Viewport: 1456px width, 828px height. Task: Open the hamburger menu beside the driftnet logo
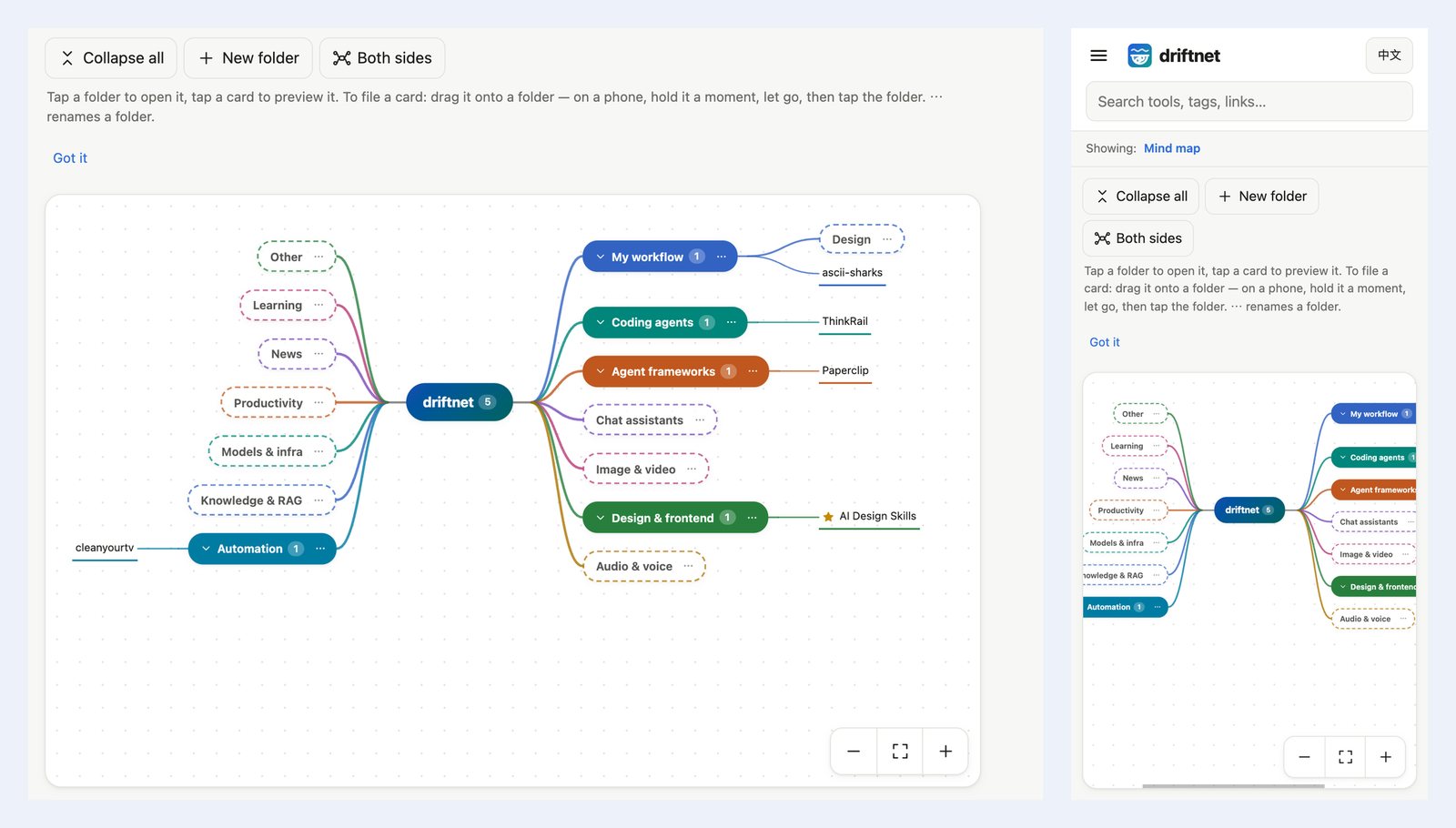[x=1098, y=56]
